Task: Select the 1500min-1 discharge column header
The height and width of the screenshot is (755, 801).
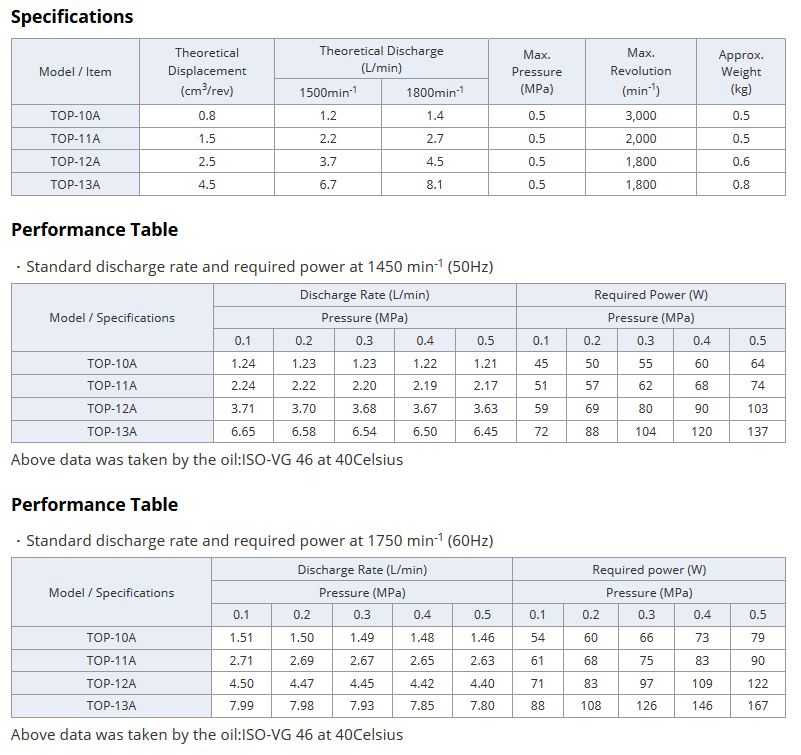Action: pos(328,92)
